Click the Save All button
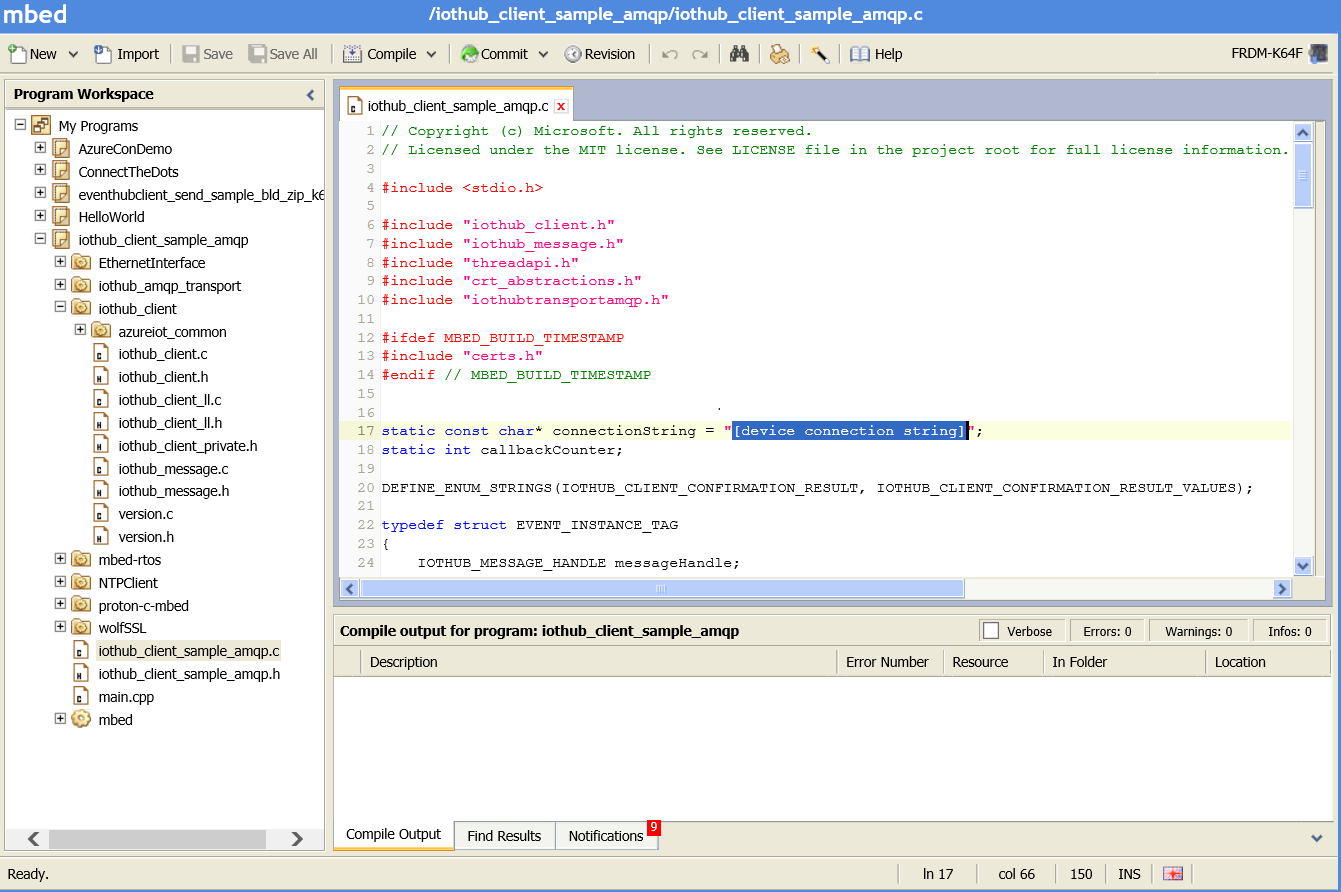Image resolution: width=1341 pixels, height=892 pixels. [x=283, y=54]
